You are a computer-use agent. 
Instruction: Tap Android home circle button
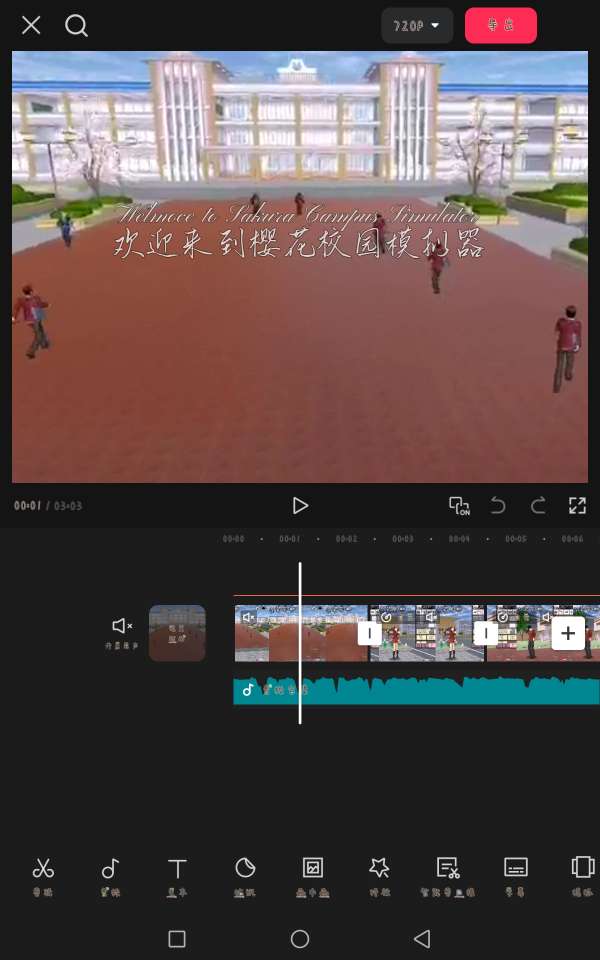coord(299,939)
